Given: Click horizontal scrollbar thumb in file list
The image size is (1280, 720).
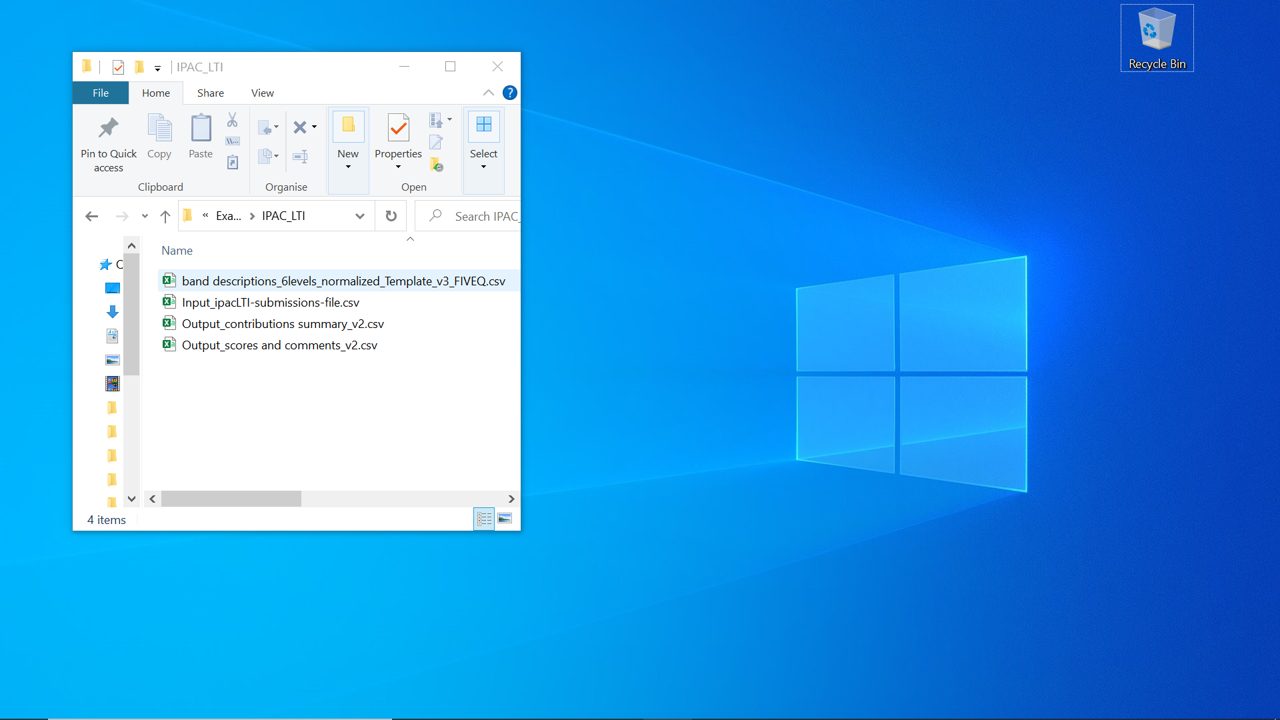Looking at the screenshot, I should pos(231,498).
